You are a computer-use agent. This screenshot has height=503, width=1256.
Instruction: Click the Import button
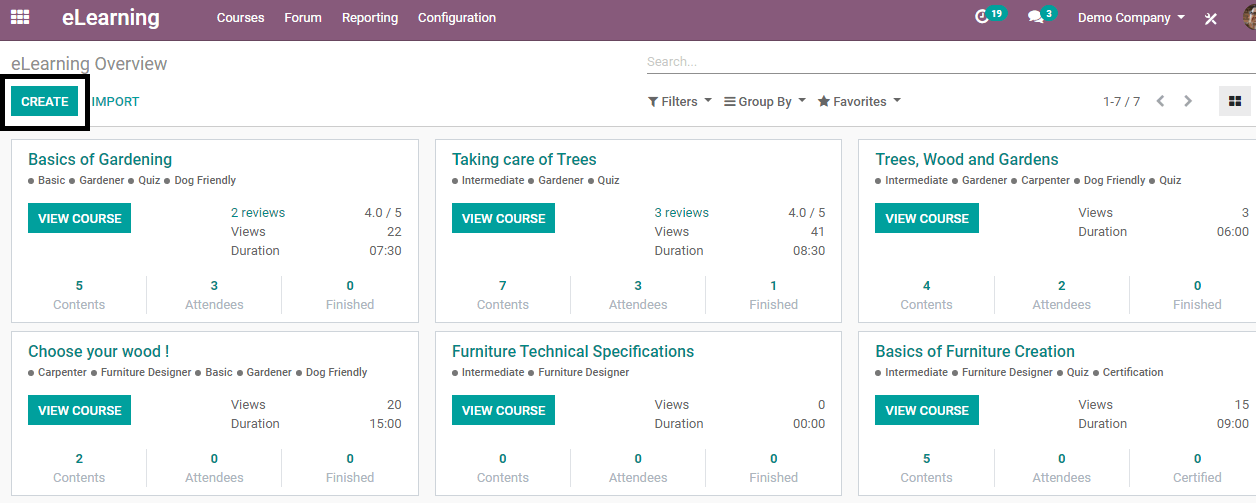click(116, 101)
